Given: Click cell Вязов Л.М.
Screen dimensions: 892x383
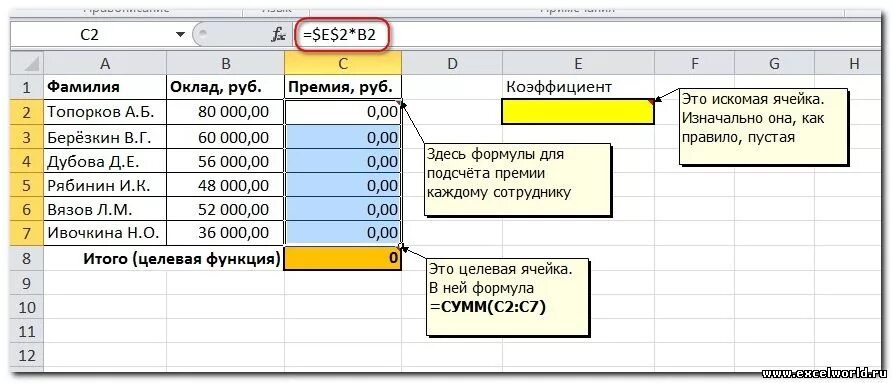Looking at the screenshot, I should (105, 209).
